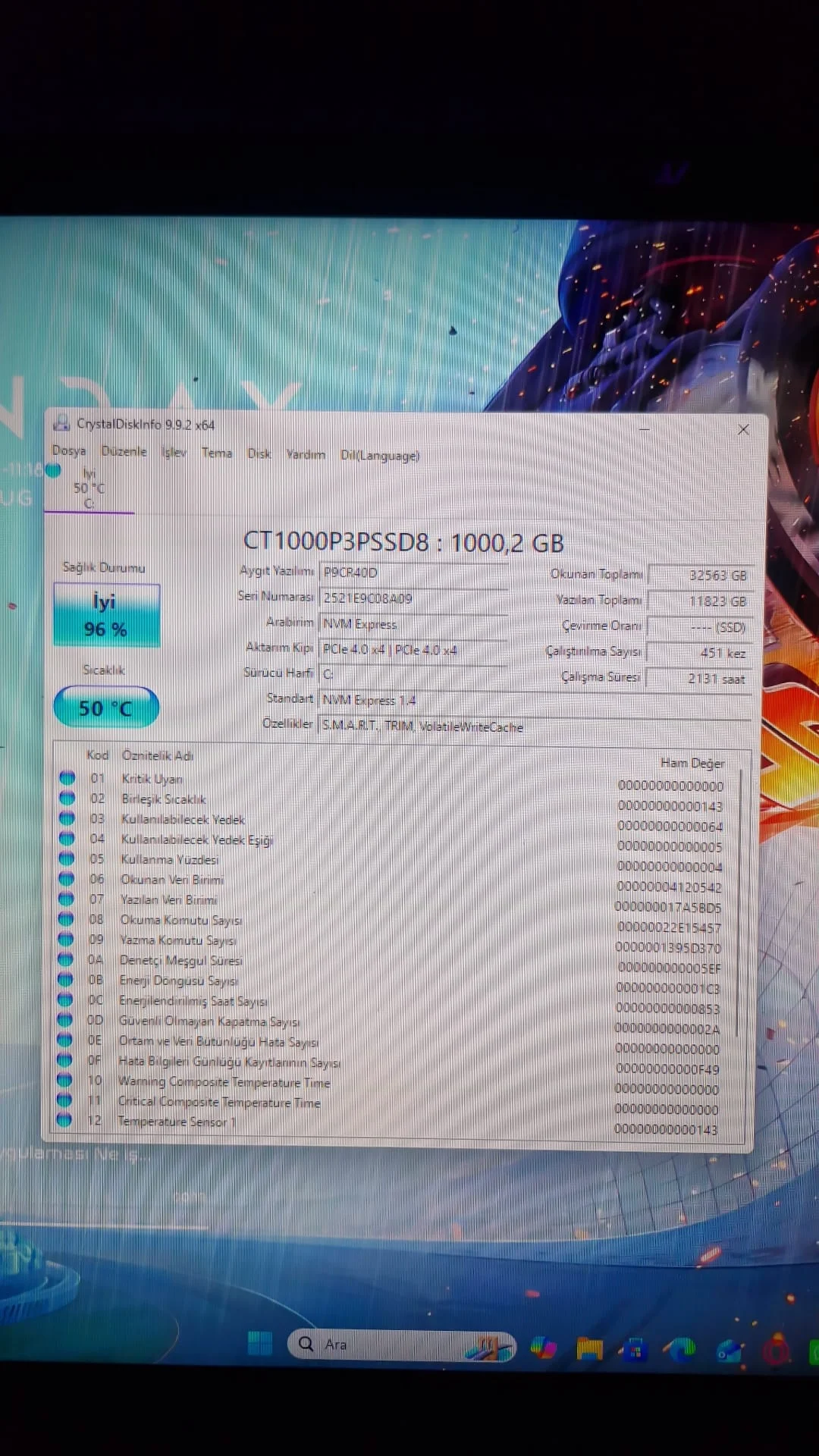Click the Çalışma Süresi 2131 saat value

pyautogui.click(x=700, y=679)
